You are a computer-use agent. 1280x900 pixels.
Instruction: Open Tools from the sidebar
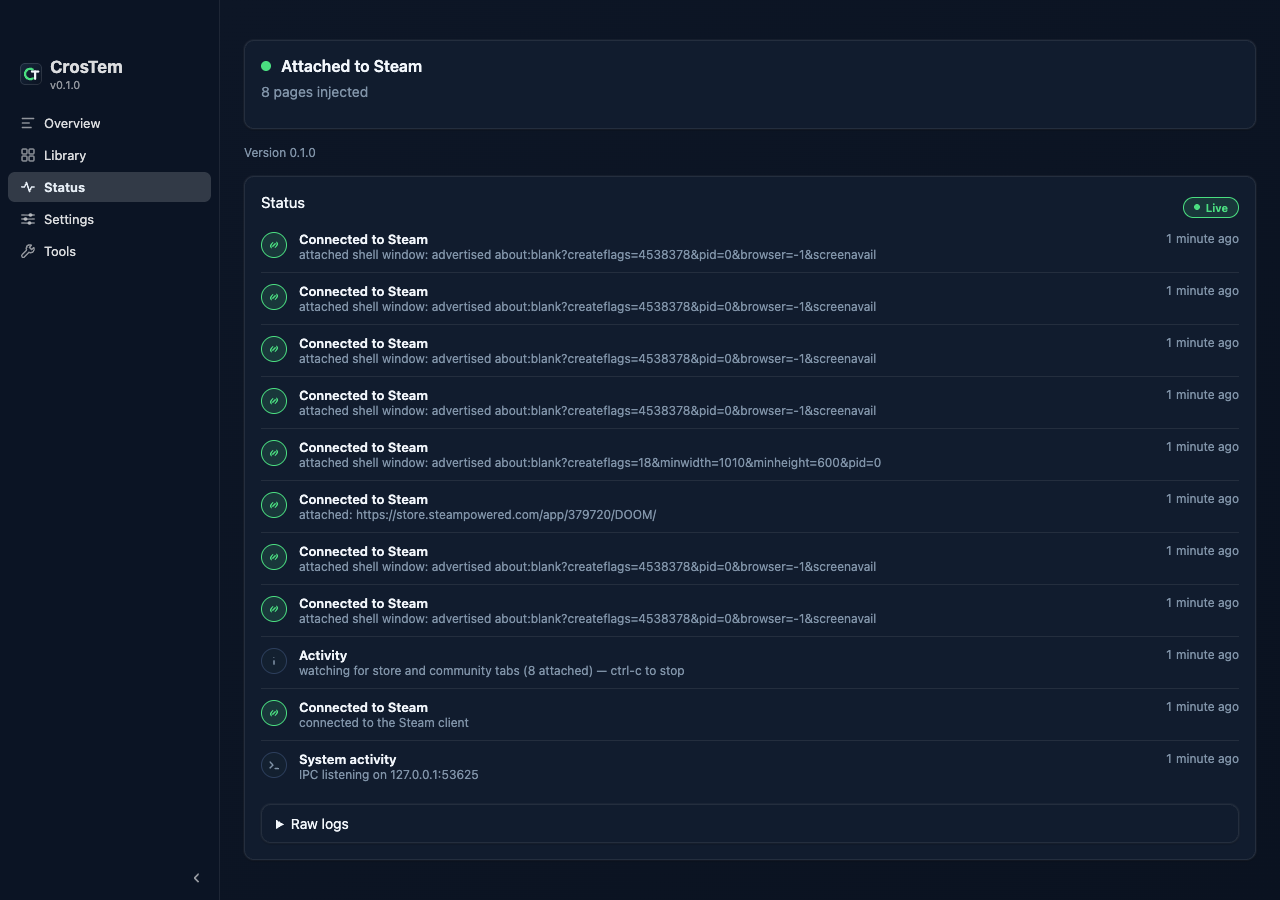pyautogui.click(x=110, y=251)
